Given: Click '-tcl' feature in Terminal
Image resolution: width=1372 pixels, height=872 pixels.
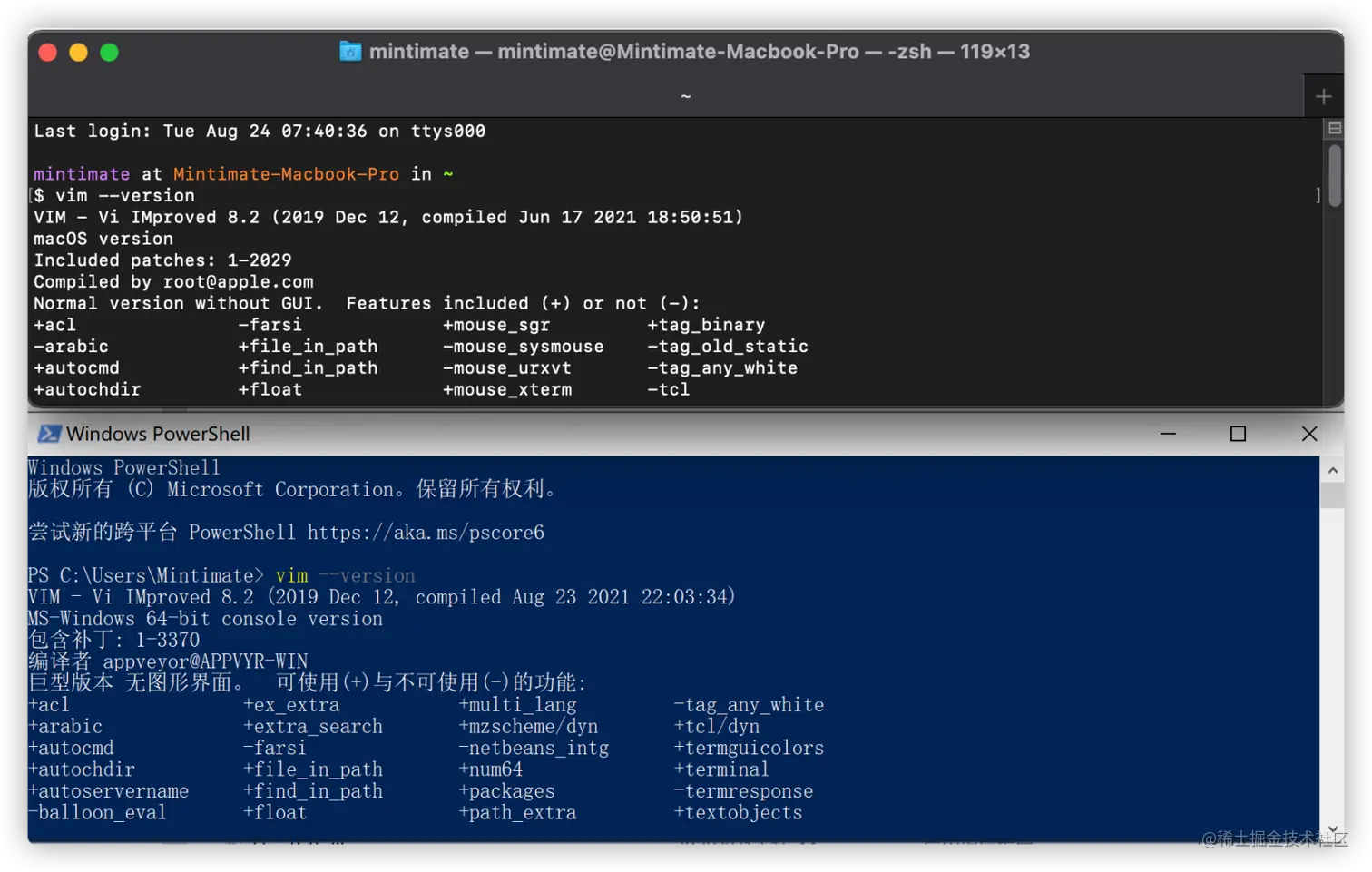Looking at the screenshot, I should pyautogui.click(x=669, y=390).
